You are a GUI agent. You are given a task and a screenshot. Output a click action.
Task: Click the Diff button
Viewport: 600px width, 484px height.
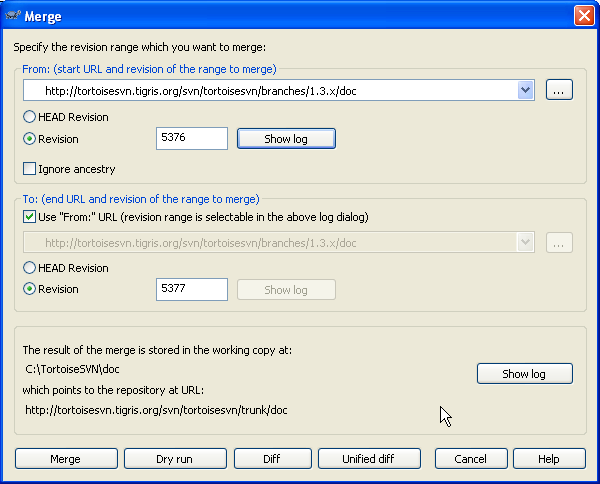point(272,459)
